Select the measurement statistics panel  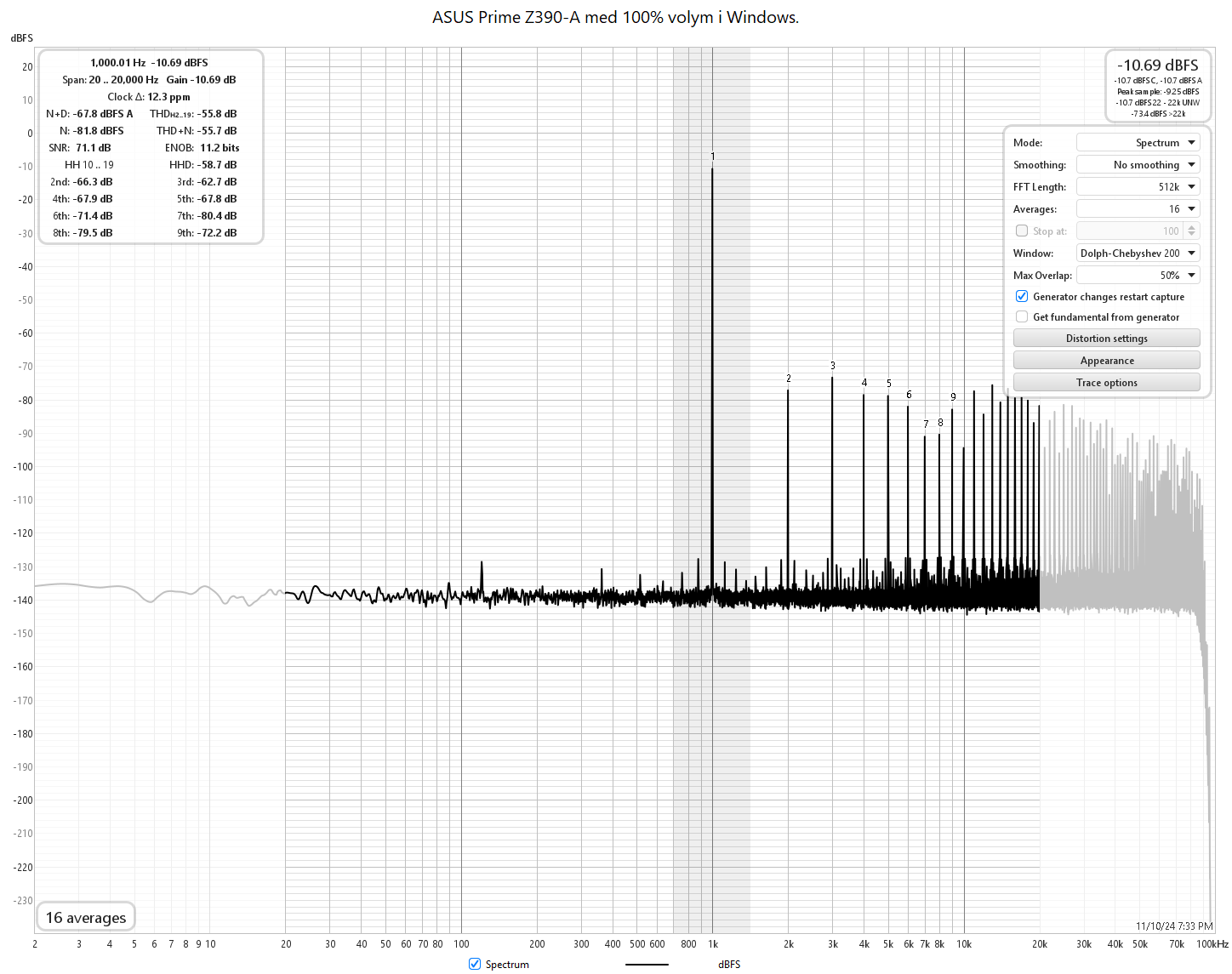click(150, 146)
